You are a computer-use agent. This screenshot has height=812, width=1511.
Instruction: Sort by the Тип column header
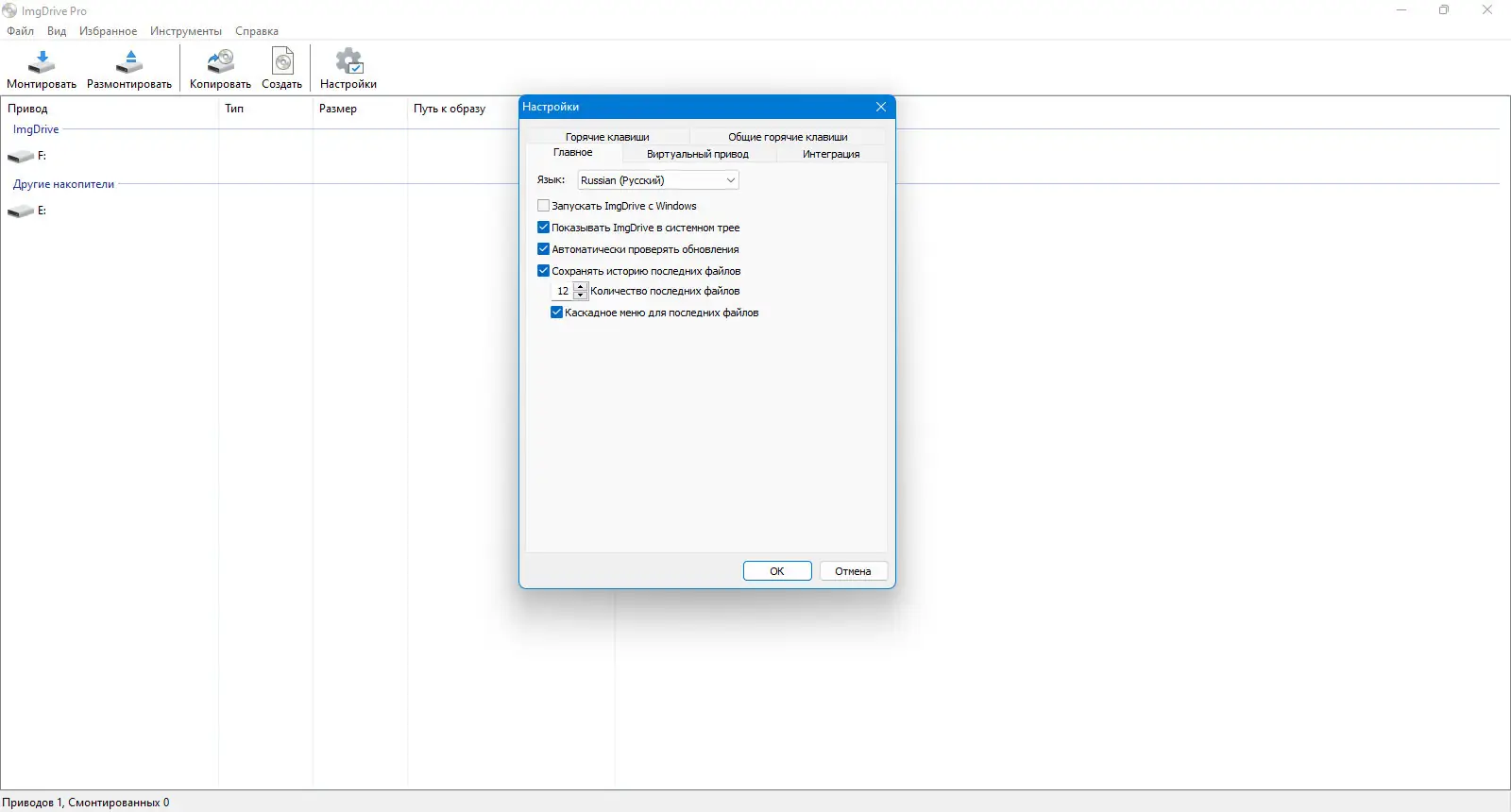pos(265,109)
